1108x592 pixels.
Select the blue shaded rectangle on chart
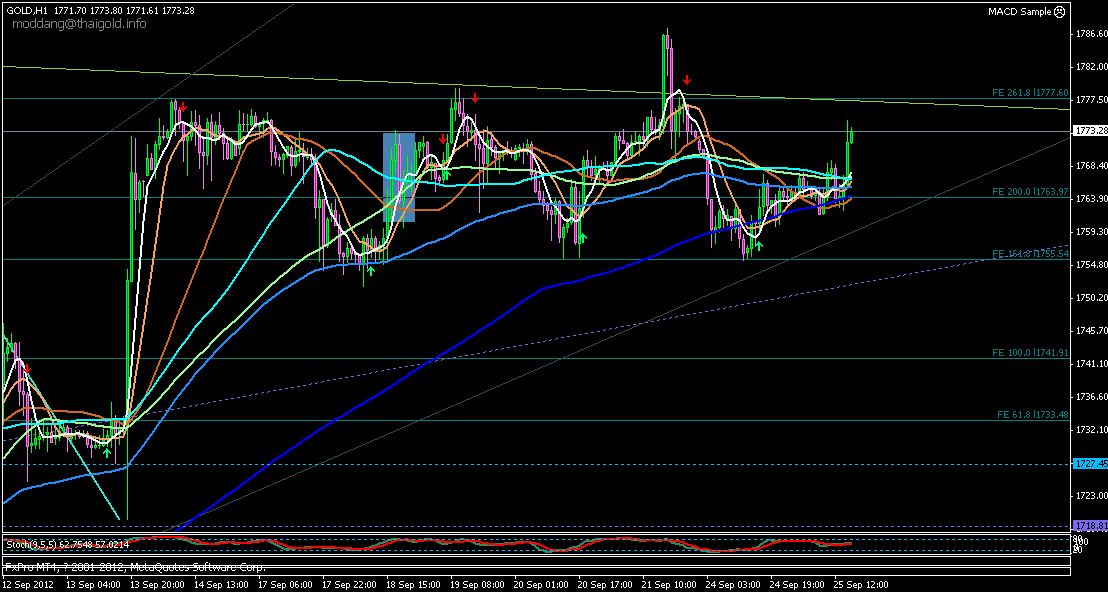399,176
